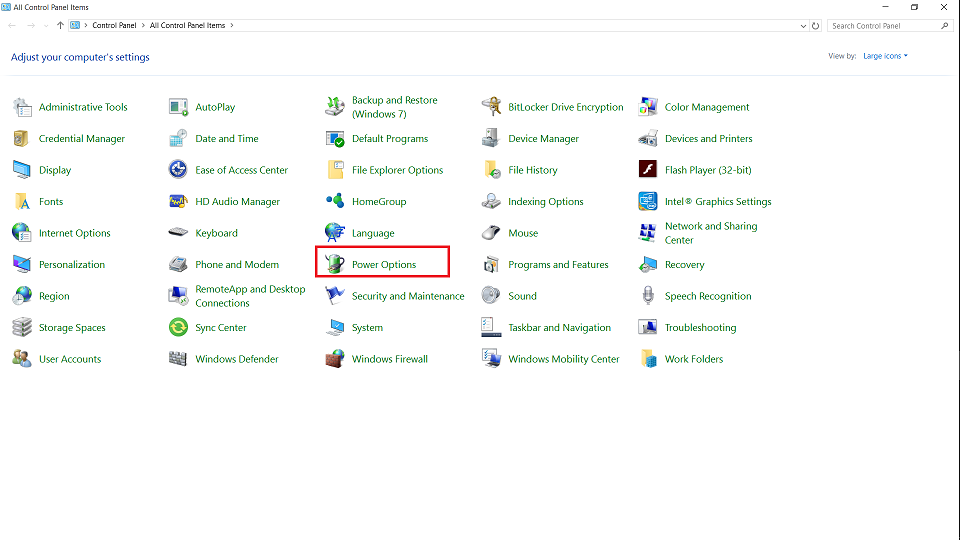Open the Region link
This screenshot has width=960, height=540.
point(54,296)
